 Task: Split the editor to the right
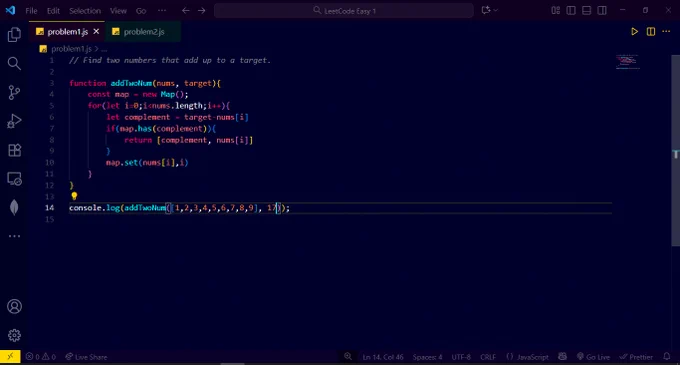651,32
